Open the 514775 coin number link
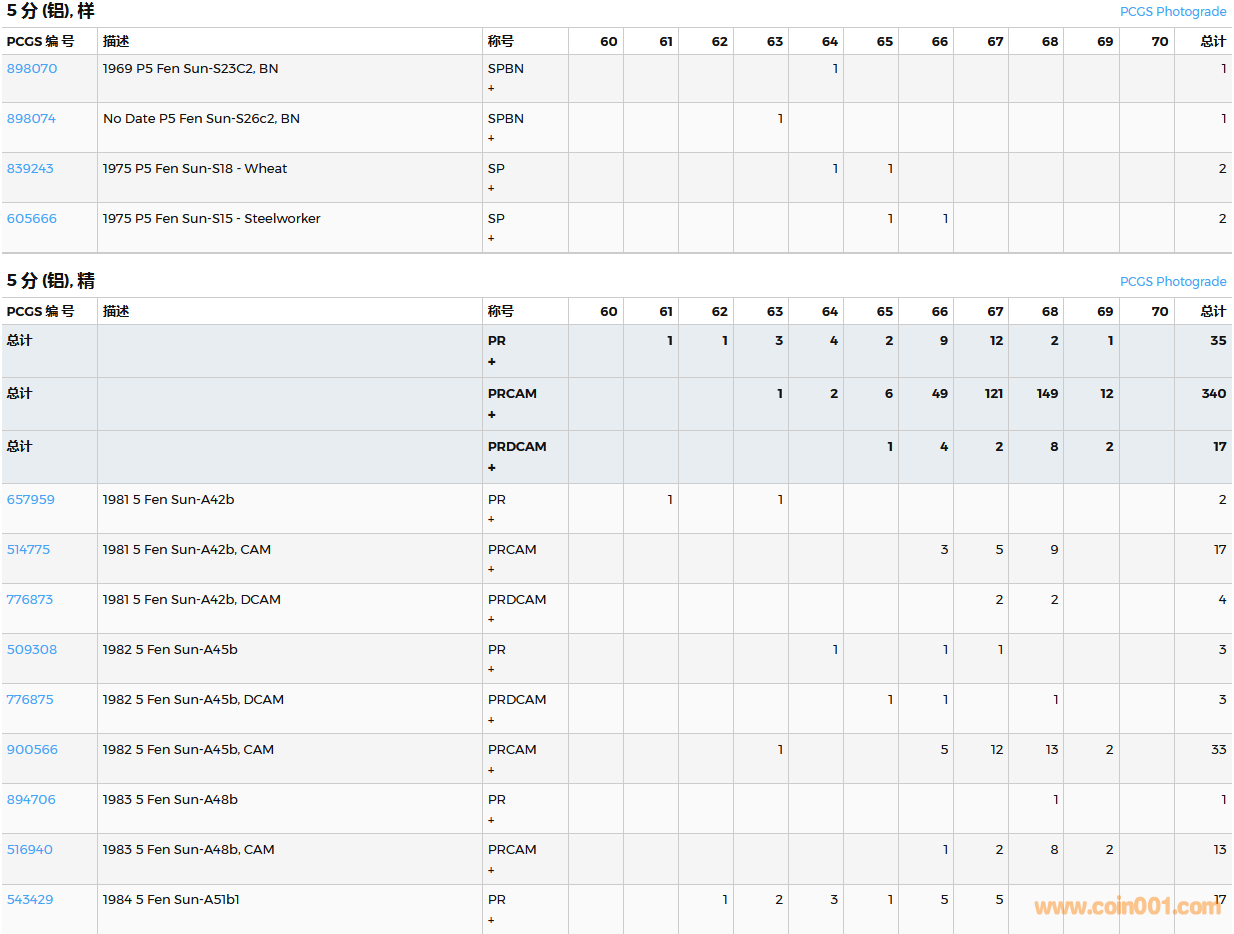 [x=29, y=550]
